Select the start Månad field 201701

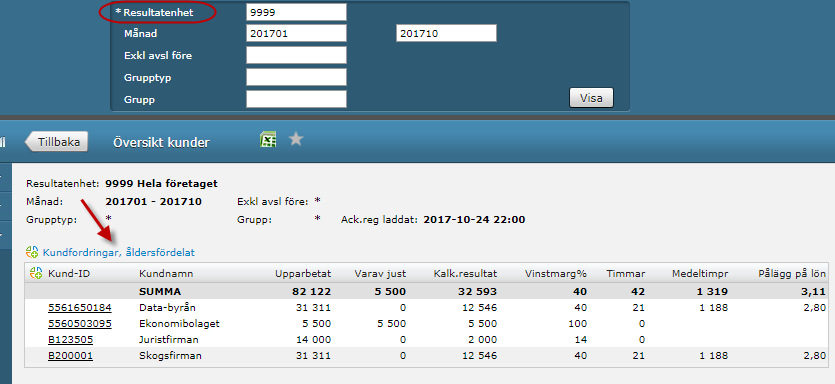point(296,33)
